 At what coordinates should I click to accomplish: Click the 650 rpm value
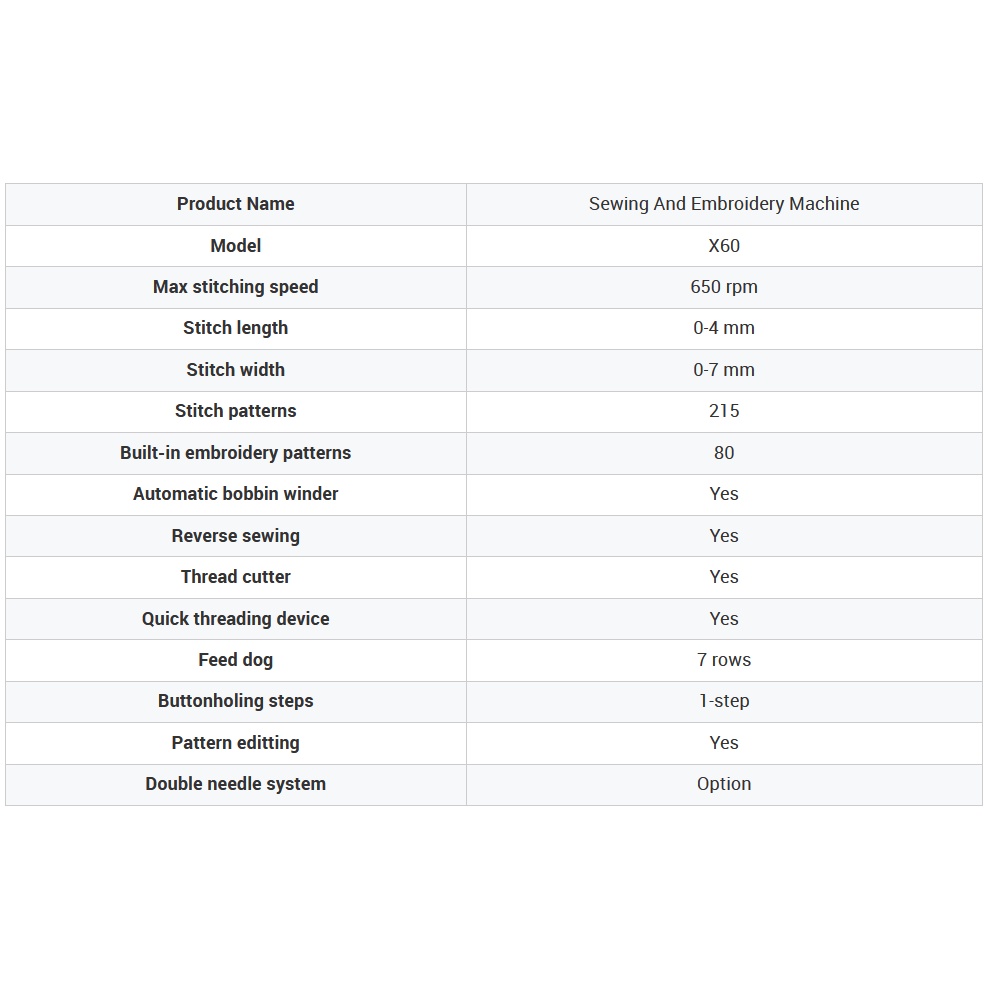724,287
